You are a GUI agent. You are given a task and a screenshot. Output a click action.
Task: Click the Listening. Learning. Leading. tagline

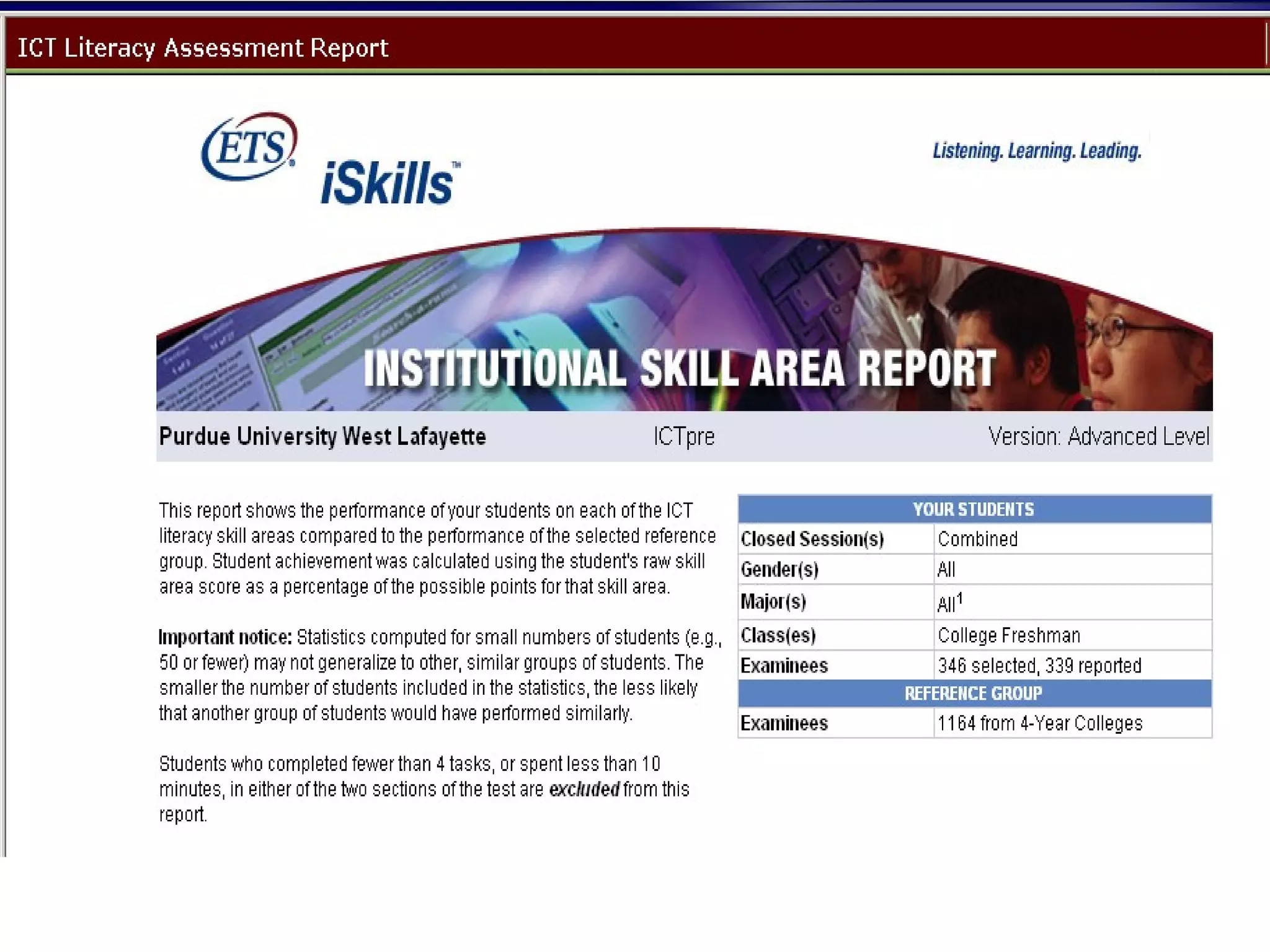click(x=1037, y=151)
